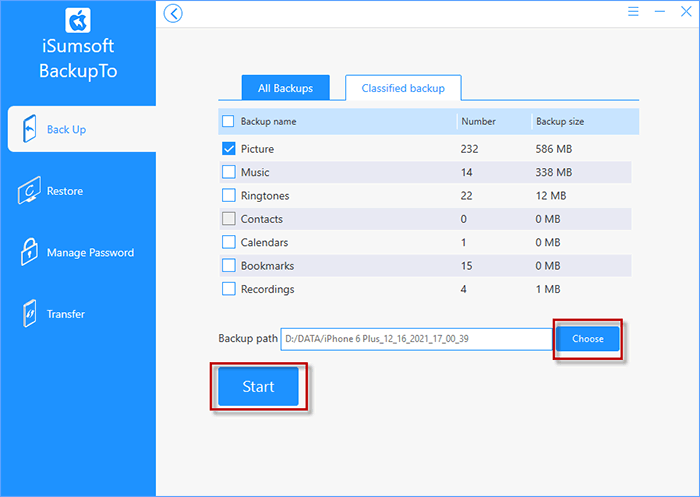Image resolution: width=700 pixels, height=497 pixels.
Task: Click the 1 MB Recordings size
Action: point(548,289)
